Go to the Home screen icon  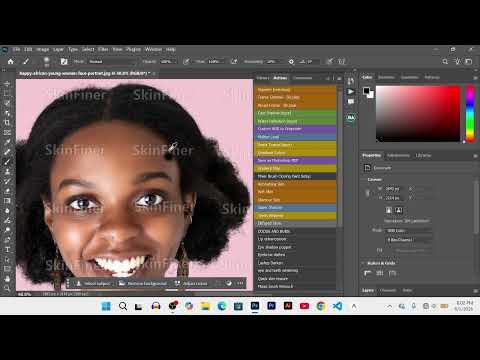coord(11,61)
